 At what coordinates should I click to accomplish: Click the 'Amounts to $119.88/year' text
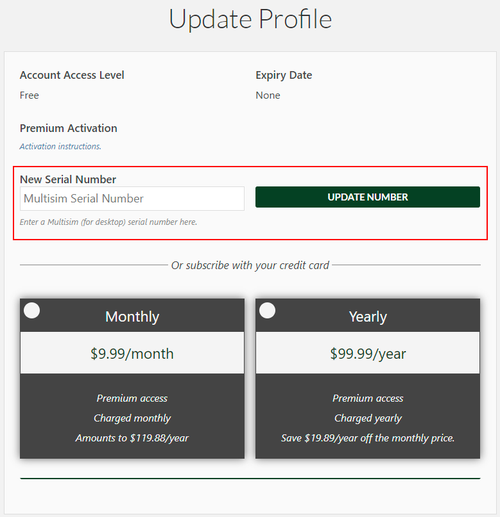pyautogui.click(x=132, y=438)
